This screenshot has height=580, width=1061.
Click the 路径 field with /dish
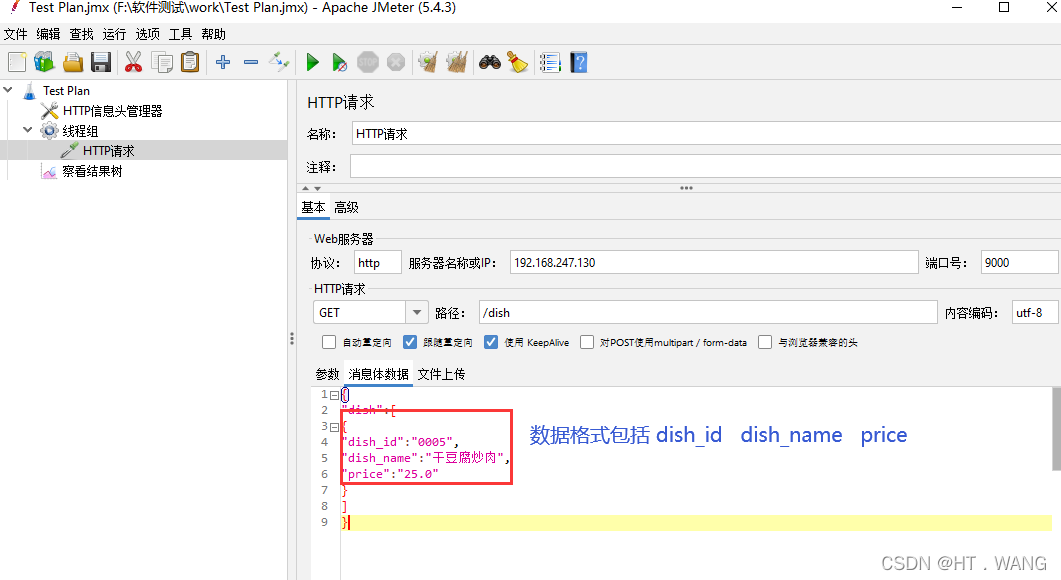click(x=708, y=313)
